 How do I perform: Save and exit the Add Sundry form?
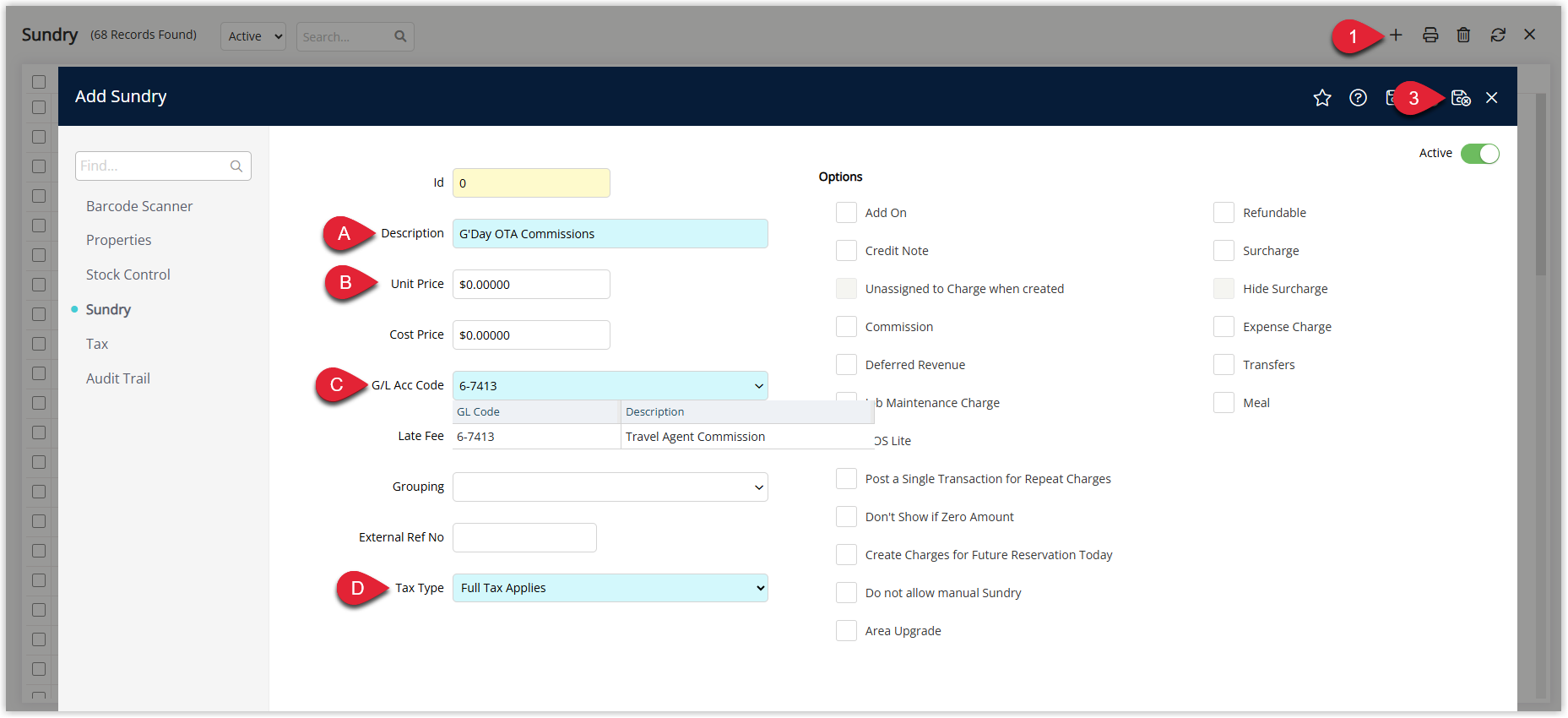click(1461, 98)
